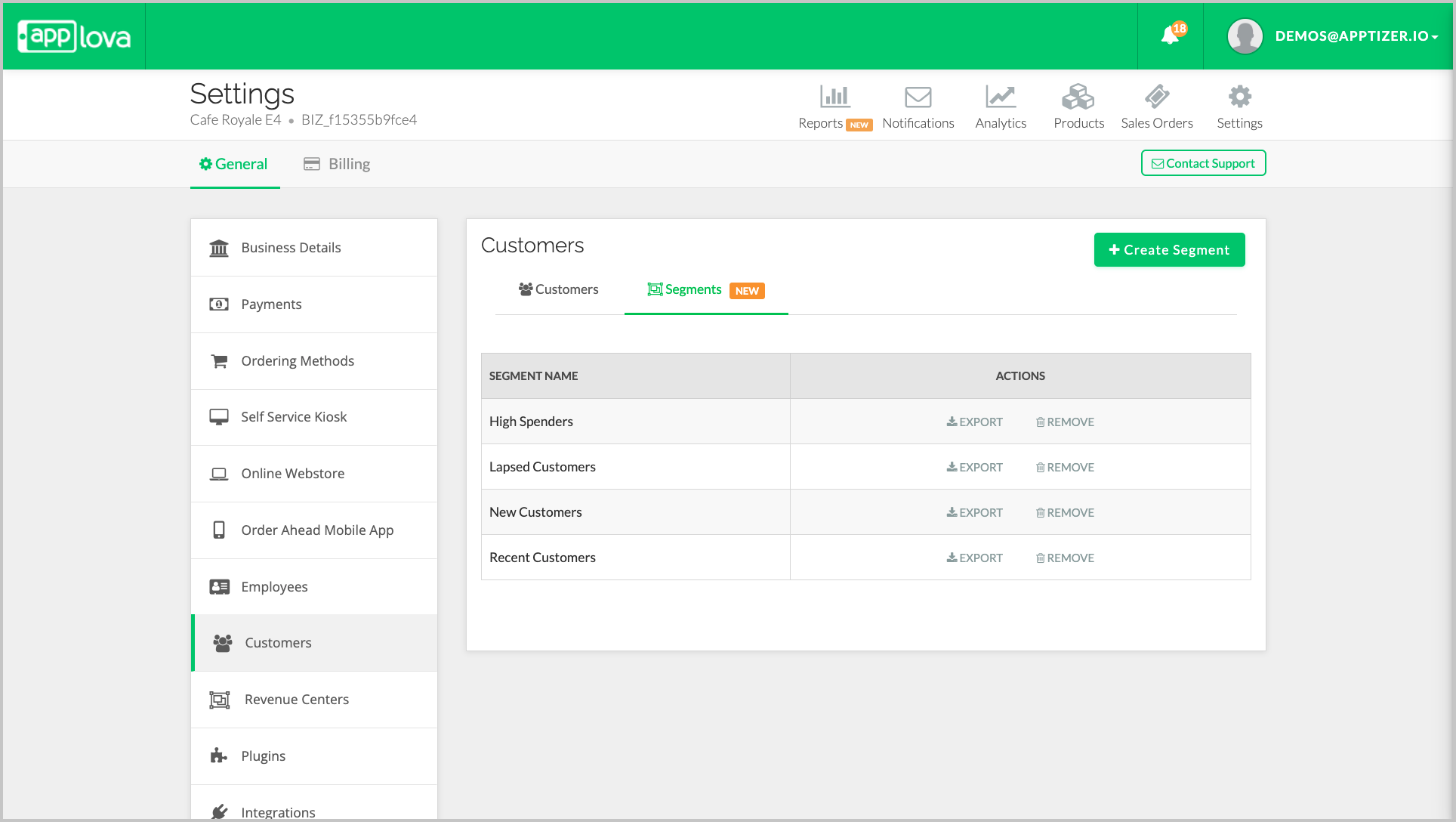This screenshot has height=822, width=1456.
Task: Open Sales Orders ticket icon
Action: (x=1156, y=97)
